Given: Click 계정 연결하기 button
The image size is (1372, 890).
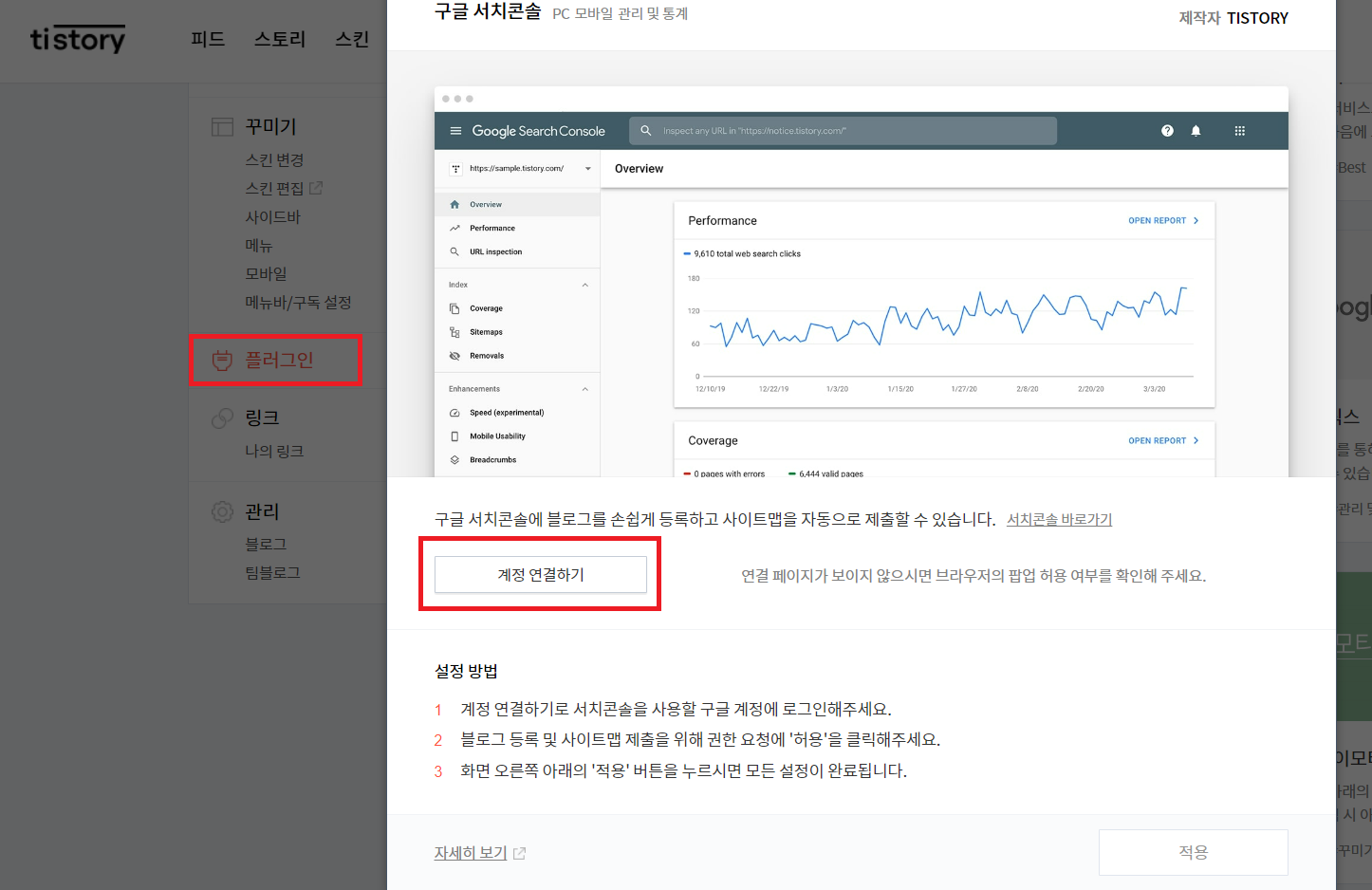Looking at the screenshot, I should [x=541, y=575].
